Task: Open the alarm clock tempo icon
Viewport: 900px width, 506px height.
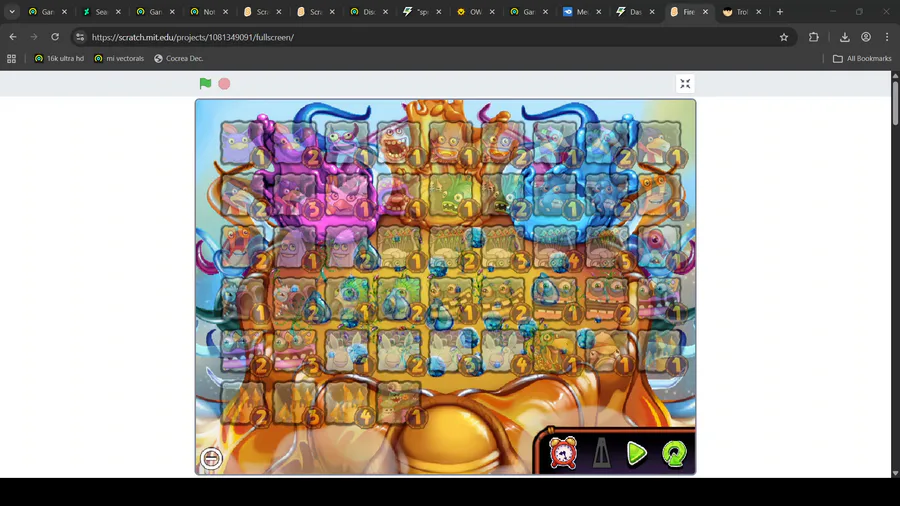Action: (563, 453)
